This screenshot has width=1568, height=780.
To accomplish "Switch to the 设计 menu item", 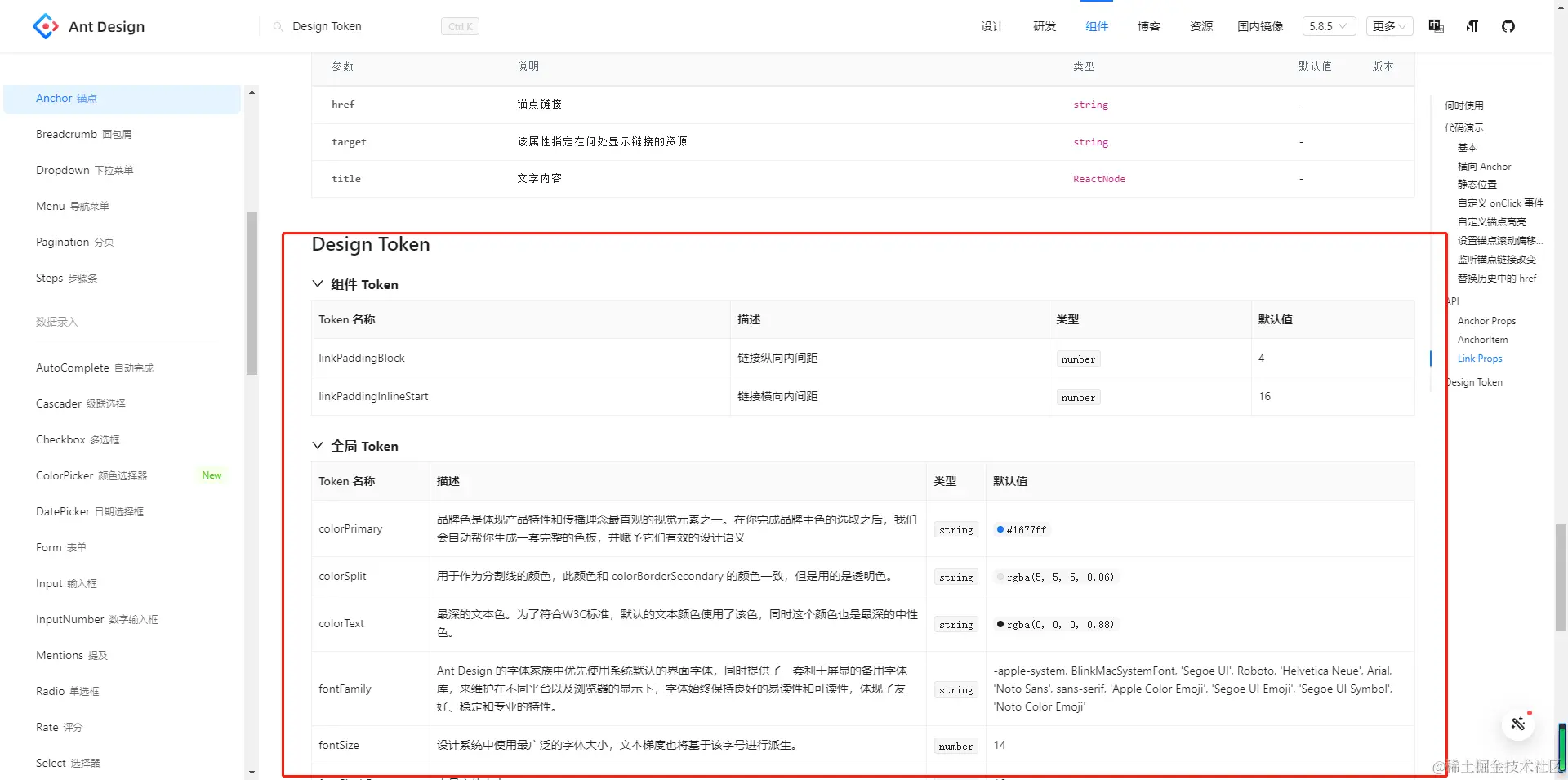I will (x=991, y=26).
